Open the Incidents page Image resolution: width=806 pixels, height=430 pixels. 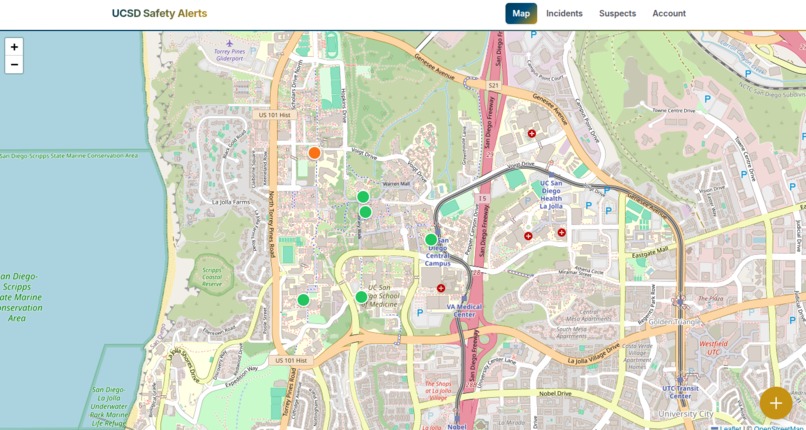pos(564,13)
